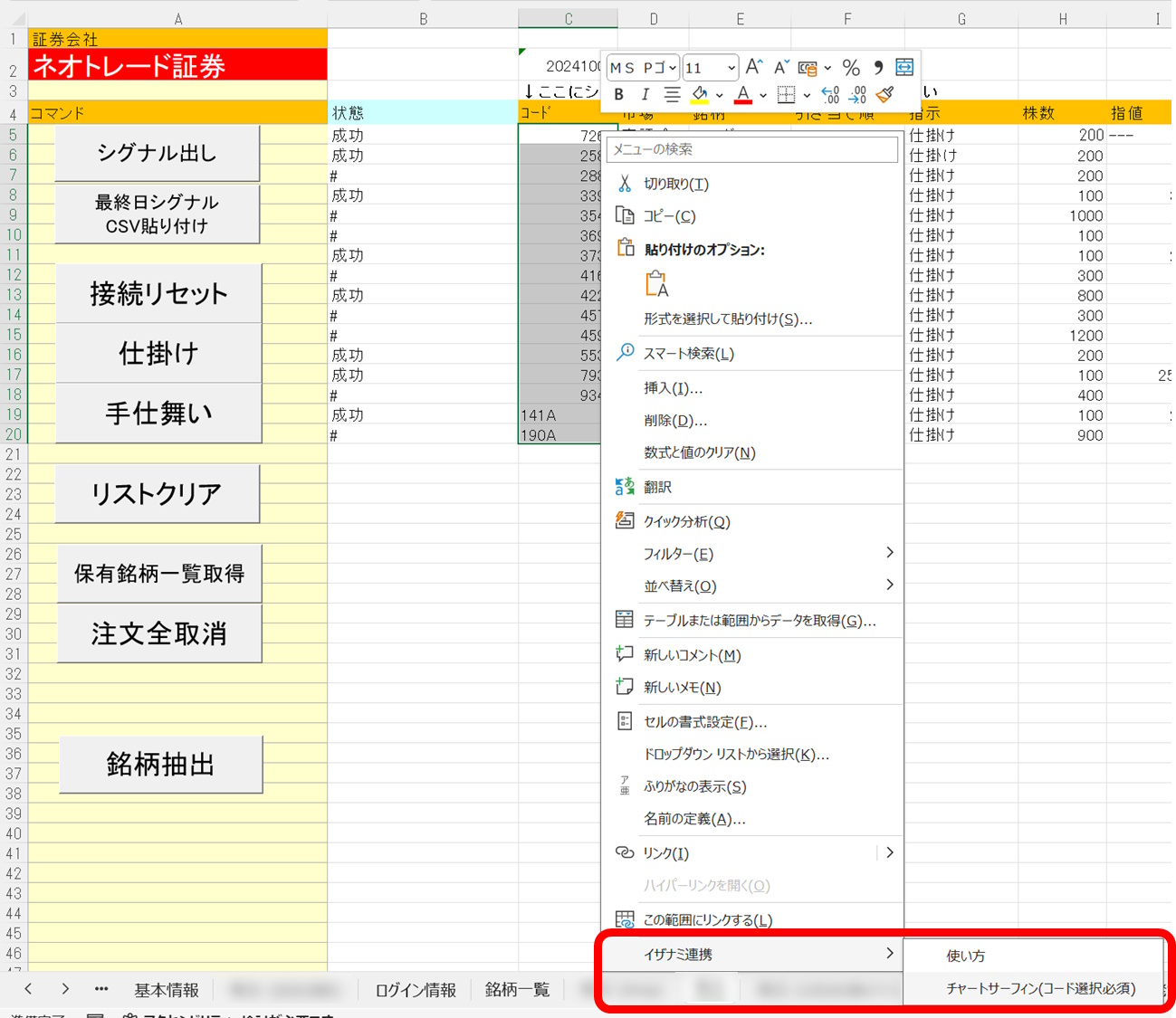Choose 切り取り (Cut) from context menu

(x=752, y=184)
